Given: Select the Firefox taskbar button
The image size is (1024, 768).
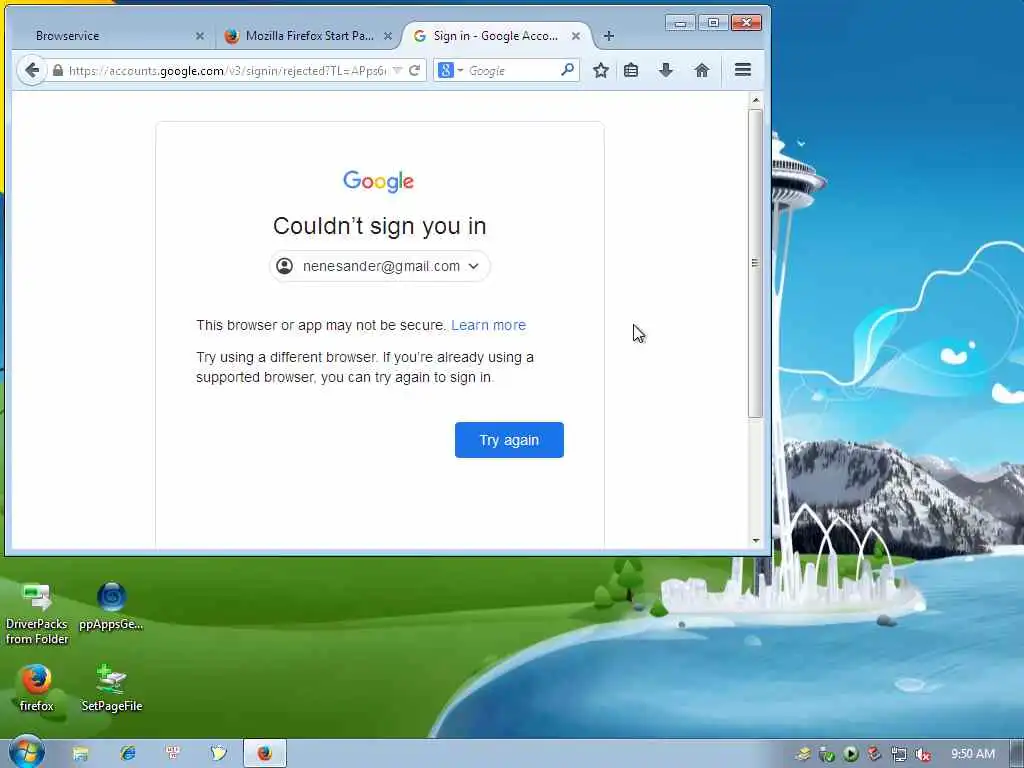Looking at the screenshot, I should click(x=264, y=753).
